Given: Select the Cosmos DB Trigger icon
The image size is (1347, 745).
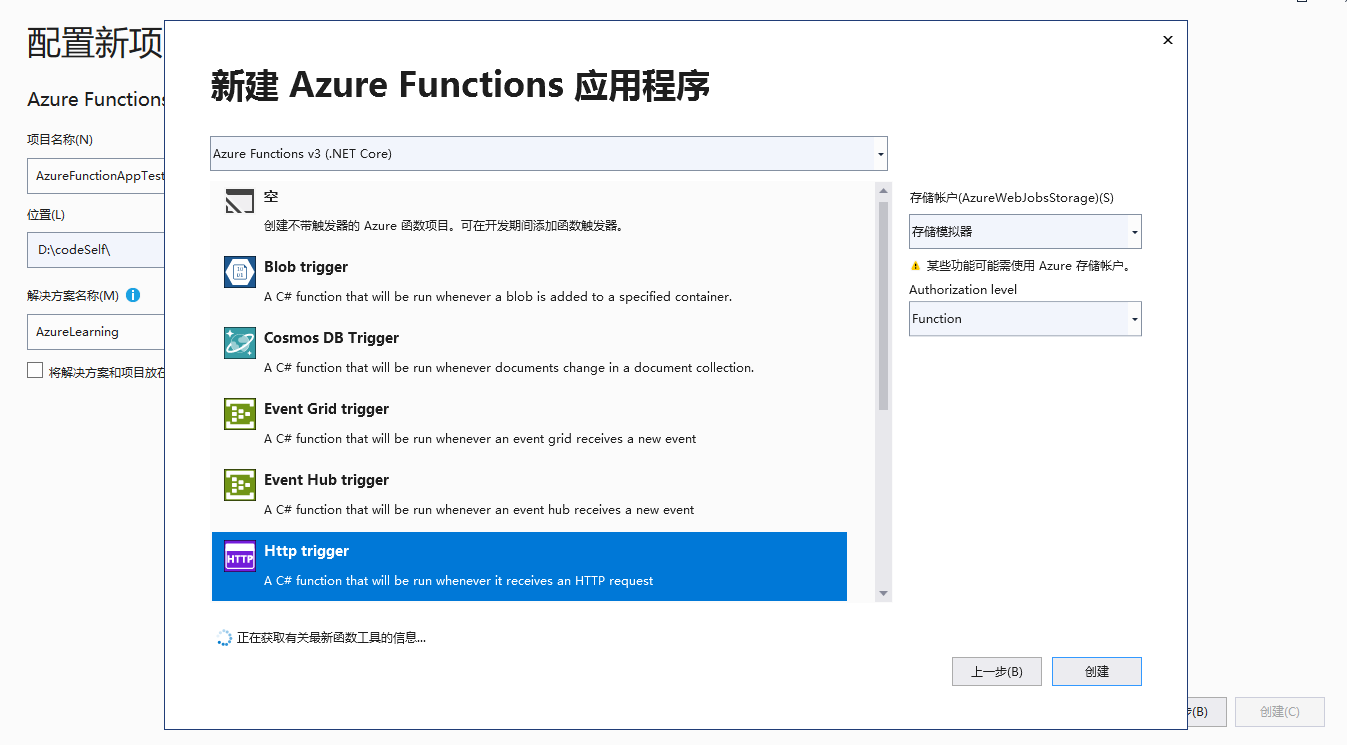Looking at the screenshot, I should click(x=239, y=343).
